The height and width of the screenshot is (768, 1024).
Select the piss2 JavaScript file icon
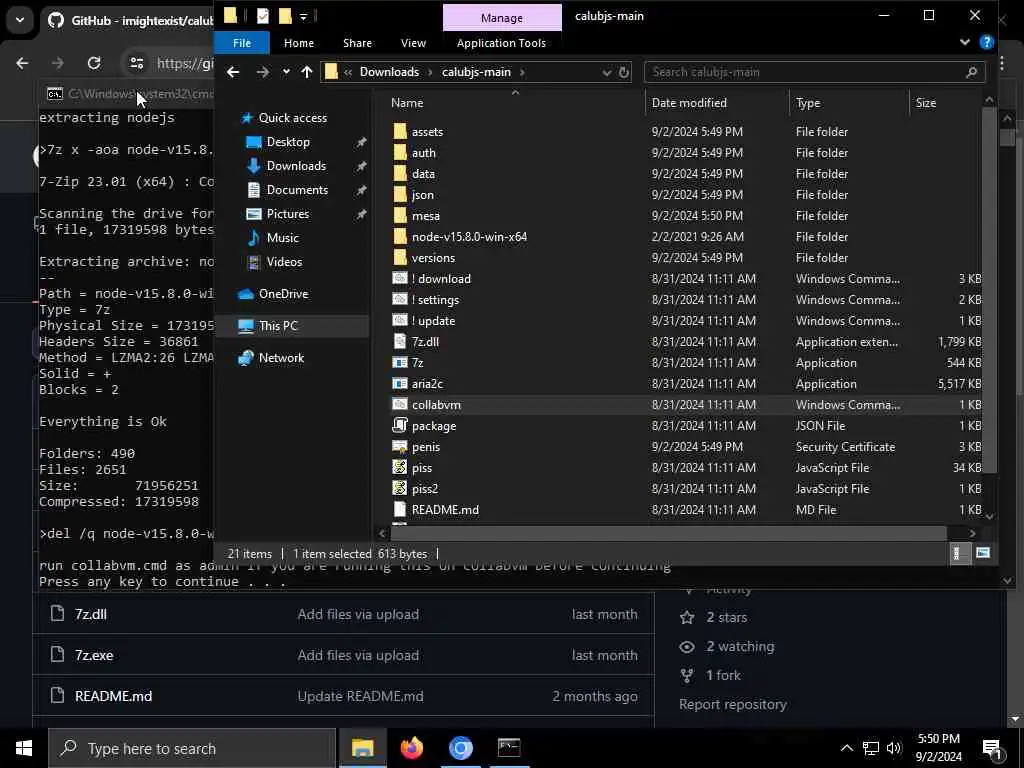pos(400,488)
